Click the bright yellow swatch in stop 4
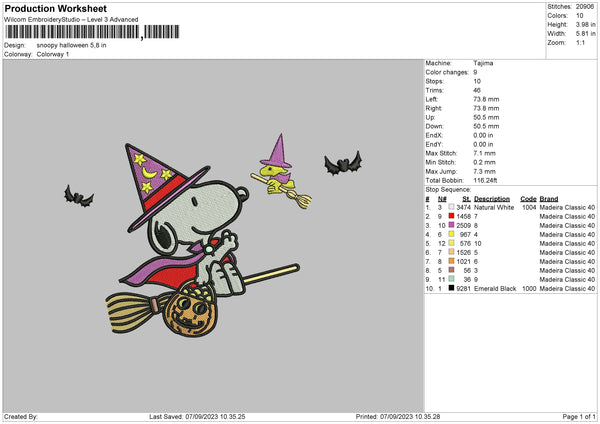 coord(451,234)
